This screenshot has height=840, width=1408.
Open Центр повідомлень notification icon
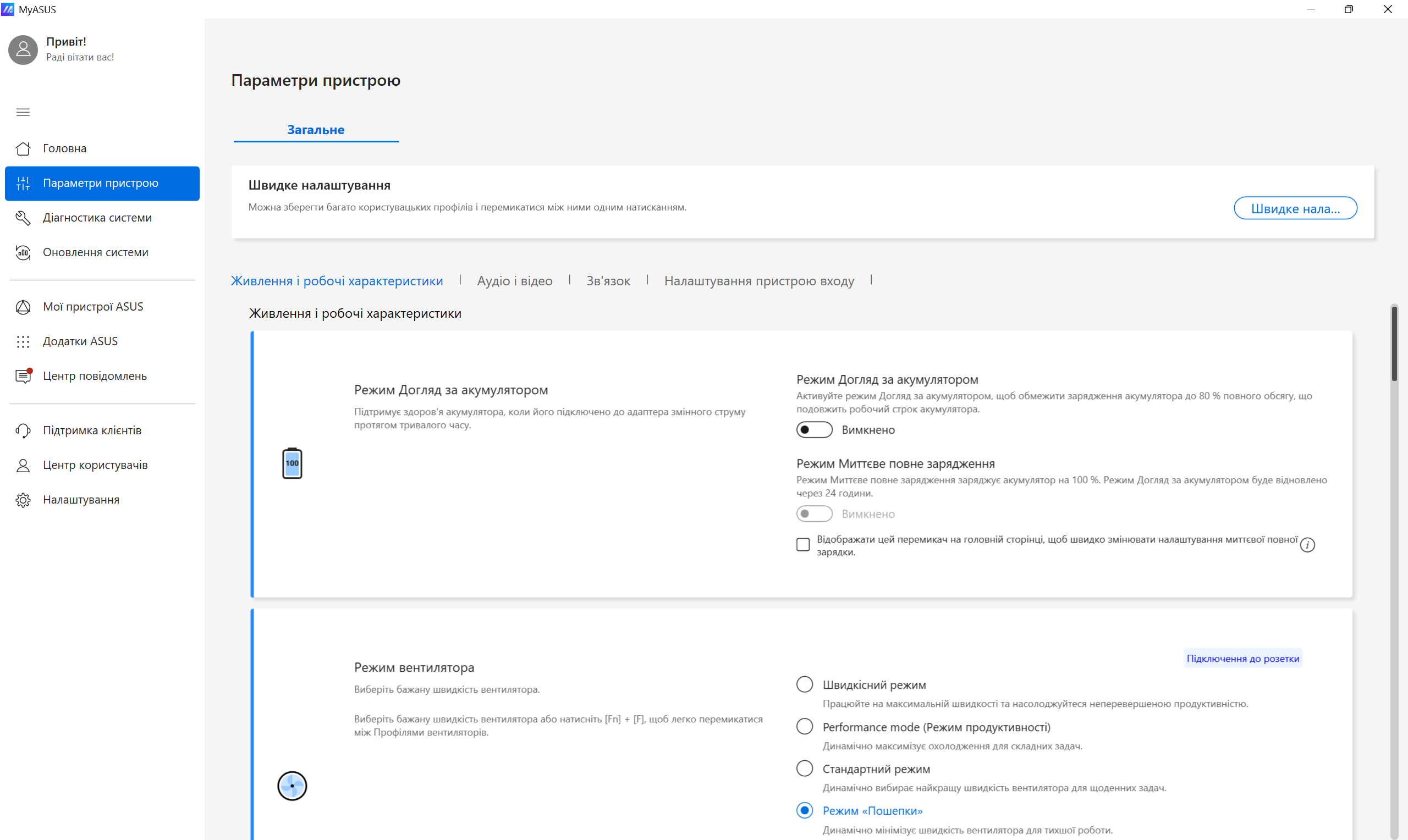[x=23, y=376]
